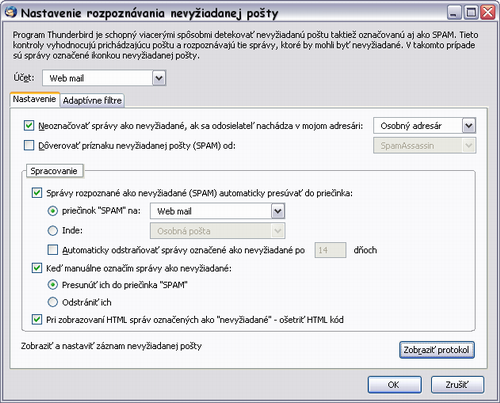Close dialog with the red X
Screen dimensions: 500x403
[488, 13]
